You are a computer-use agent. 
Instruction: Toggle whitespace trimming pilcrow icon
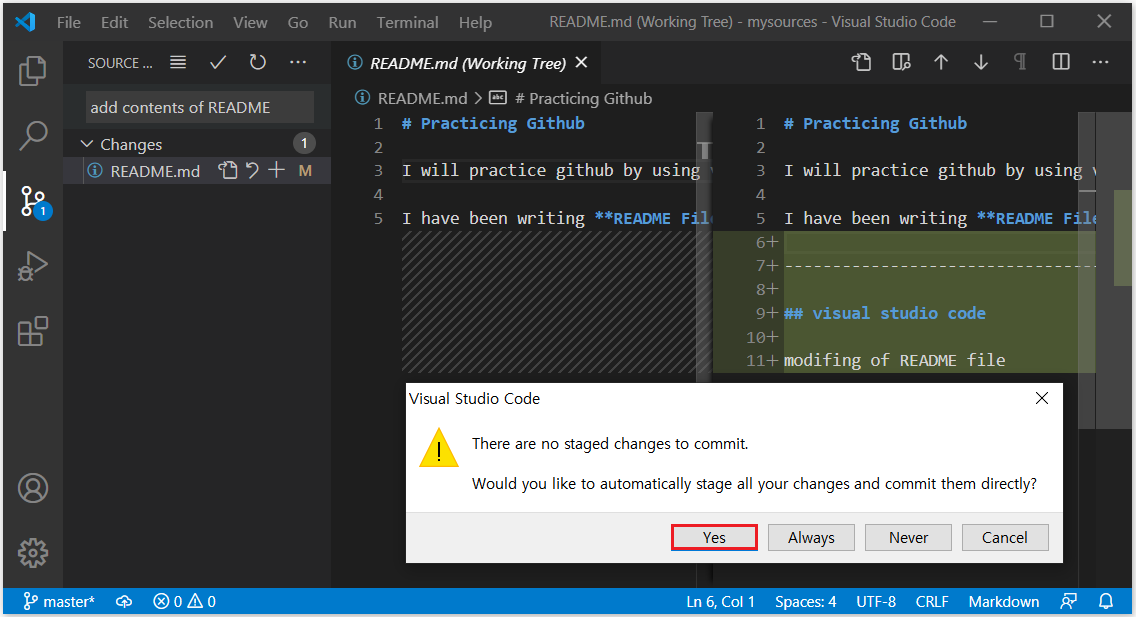point(1020,62)
